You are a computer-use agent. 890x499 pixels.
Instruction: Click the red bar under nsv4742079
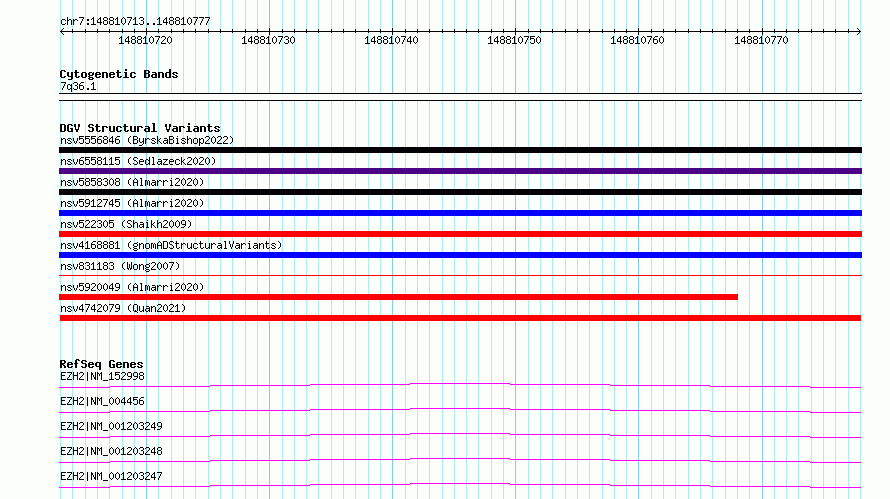click(x=460, y=318)
